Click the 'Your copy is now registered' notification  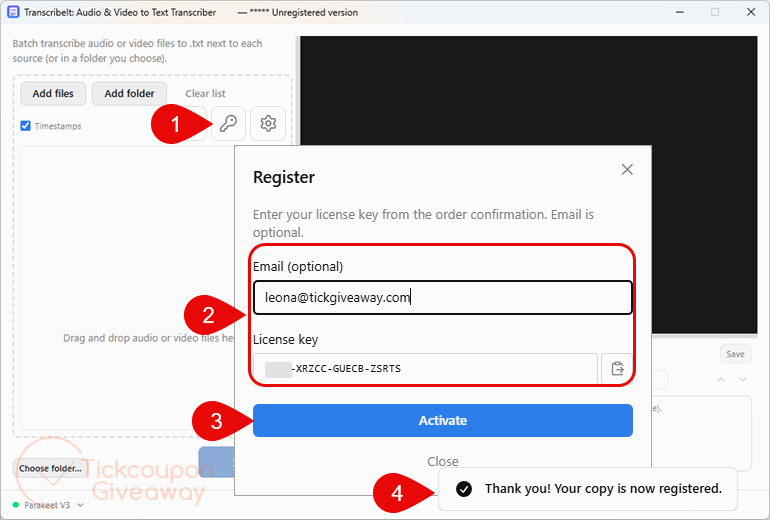click(588, 489)
